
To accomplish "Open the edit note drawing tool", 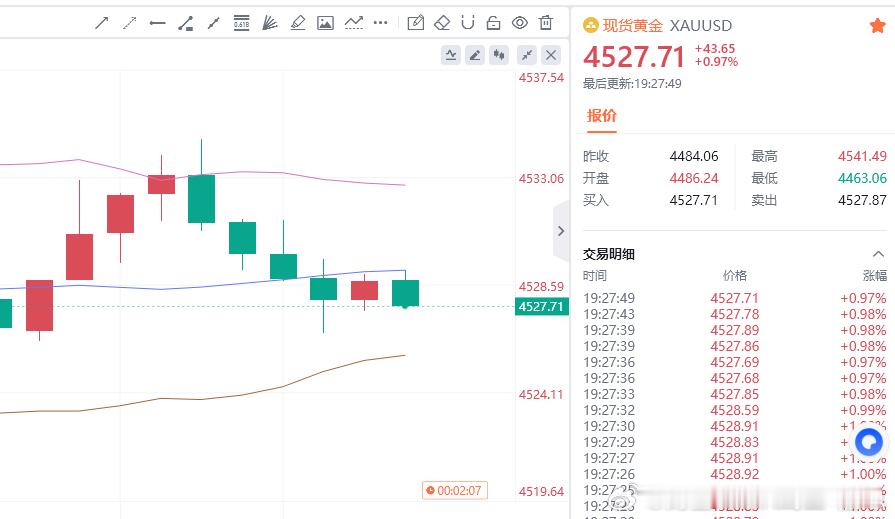I will pyautogui.click(x=416, y=23).
